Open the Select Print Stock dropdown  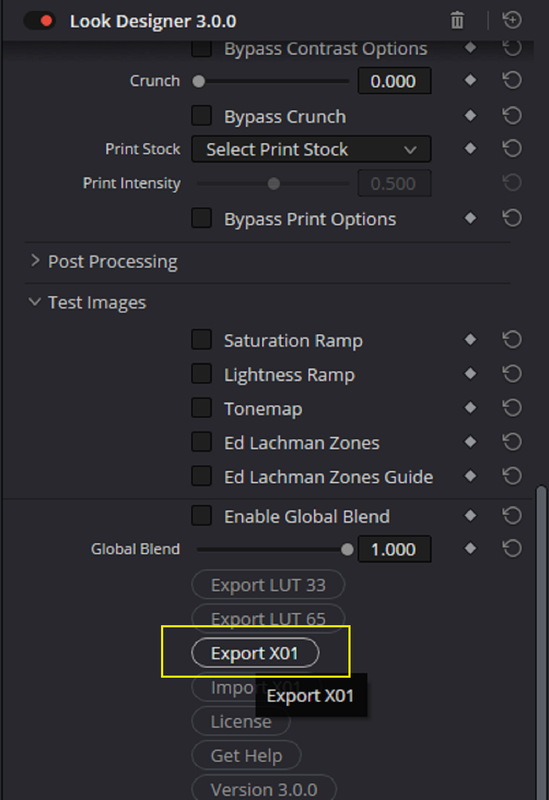(311, 149)
